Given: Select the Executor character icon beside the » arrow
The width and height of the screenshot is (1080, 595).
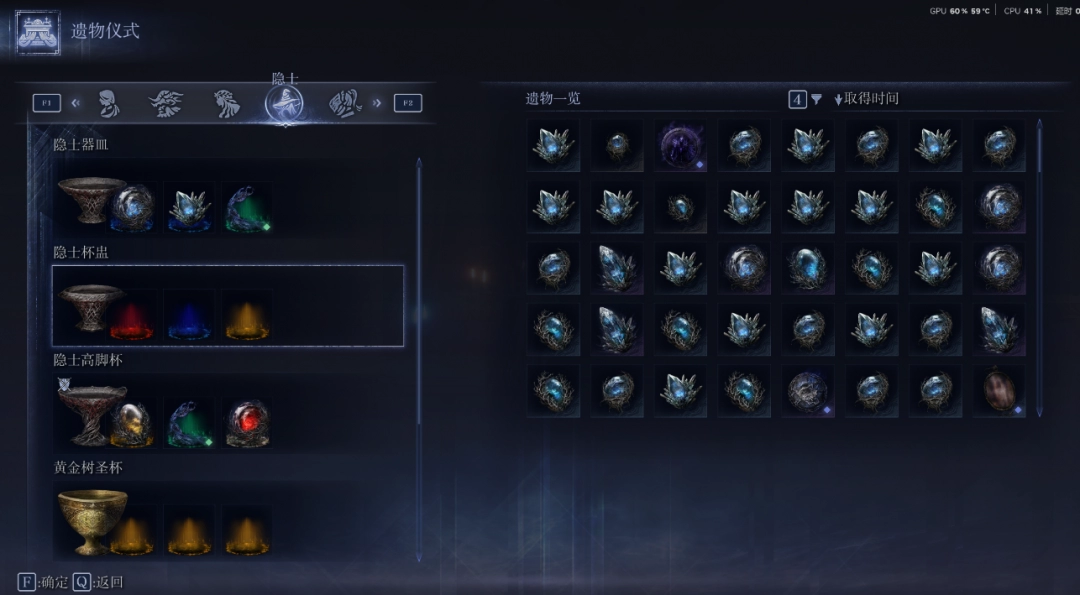Looking at the screenshot, I should pos(345,103).
